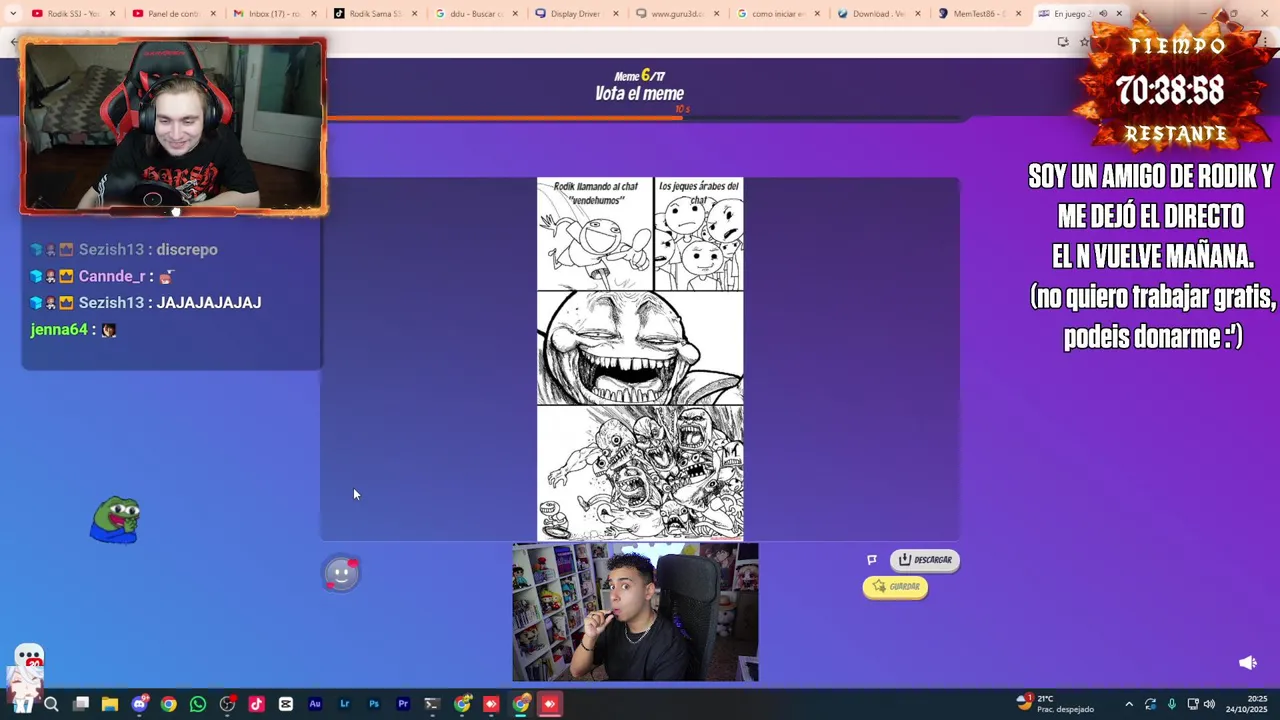Viewport: 1280px width, 720px height.
Task: Click the vote countdown progress bar
Action: (646, 119)
